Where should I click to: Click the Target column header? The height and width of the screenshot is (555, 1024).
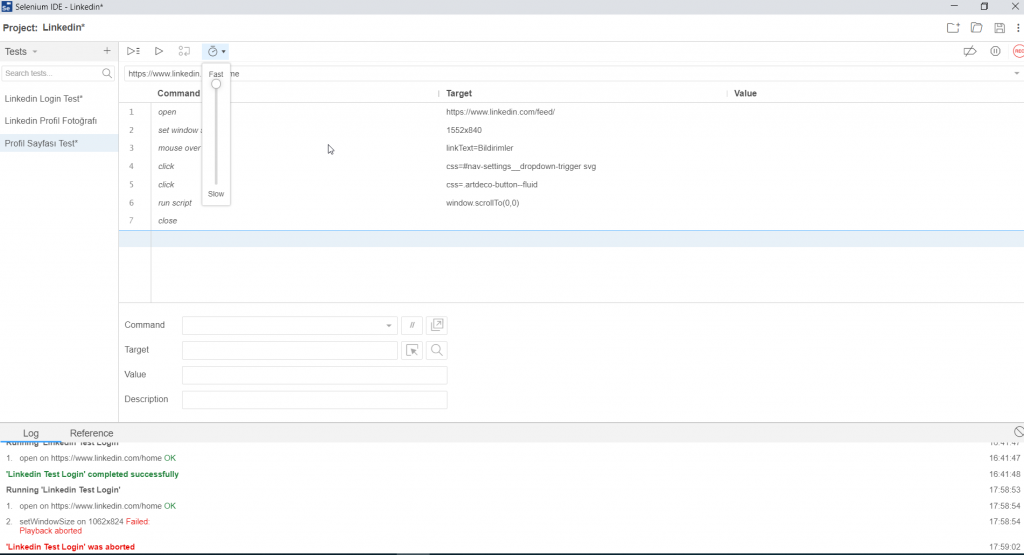(x=458, y=93)
